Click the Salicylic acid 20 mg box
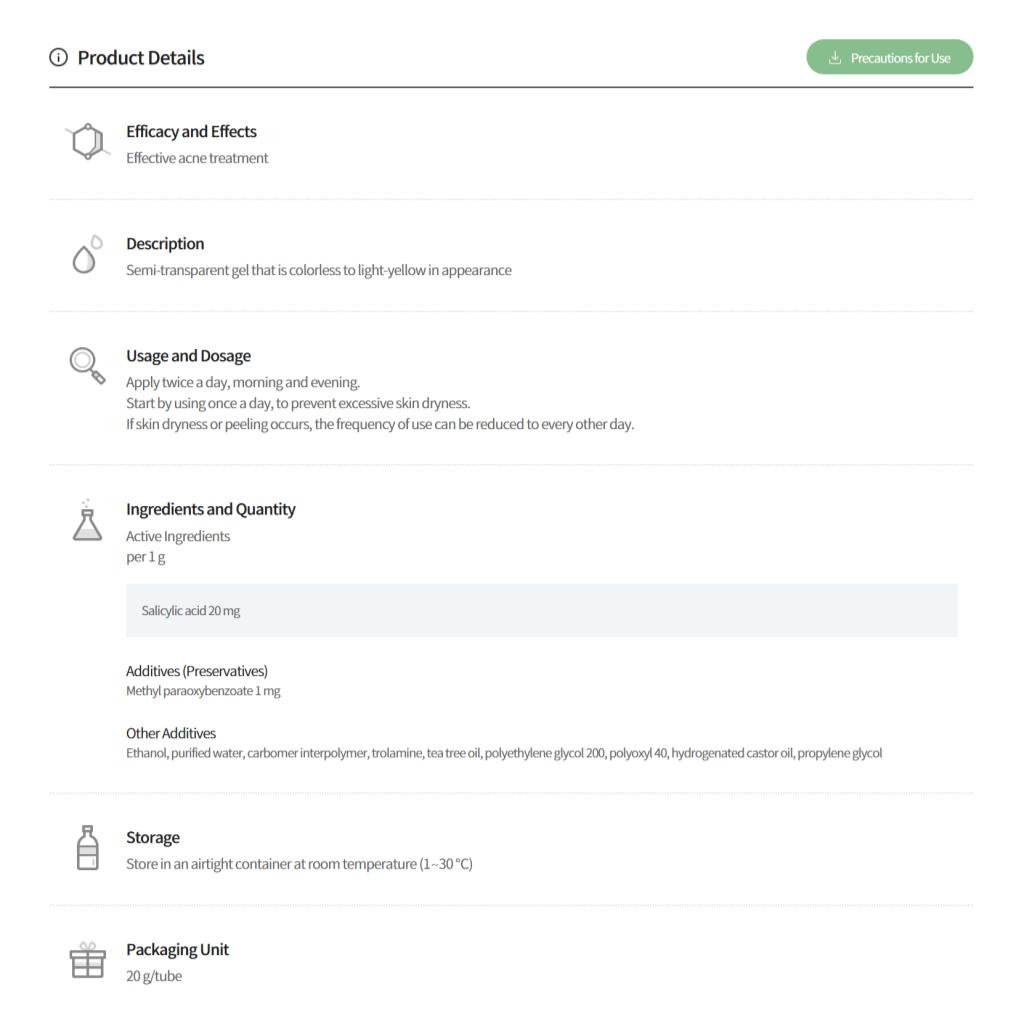This screenshot has height=1024, width=1024. pos(541,611)
